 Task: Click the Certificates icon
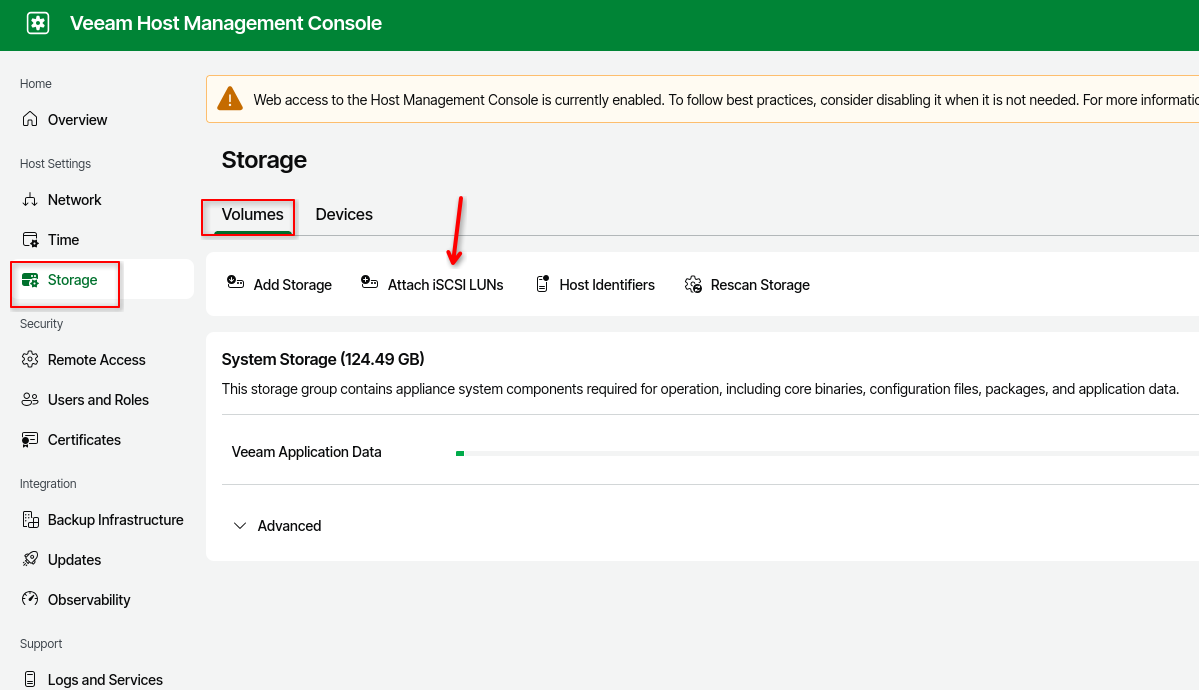(30, 440)
